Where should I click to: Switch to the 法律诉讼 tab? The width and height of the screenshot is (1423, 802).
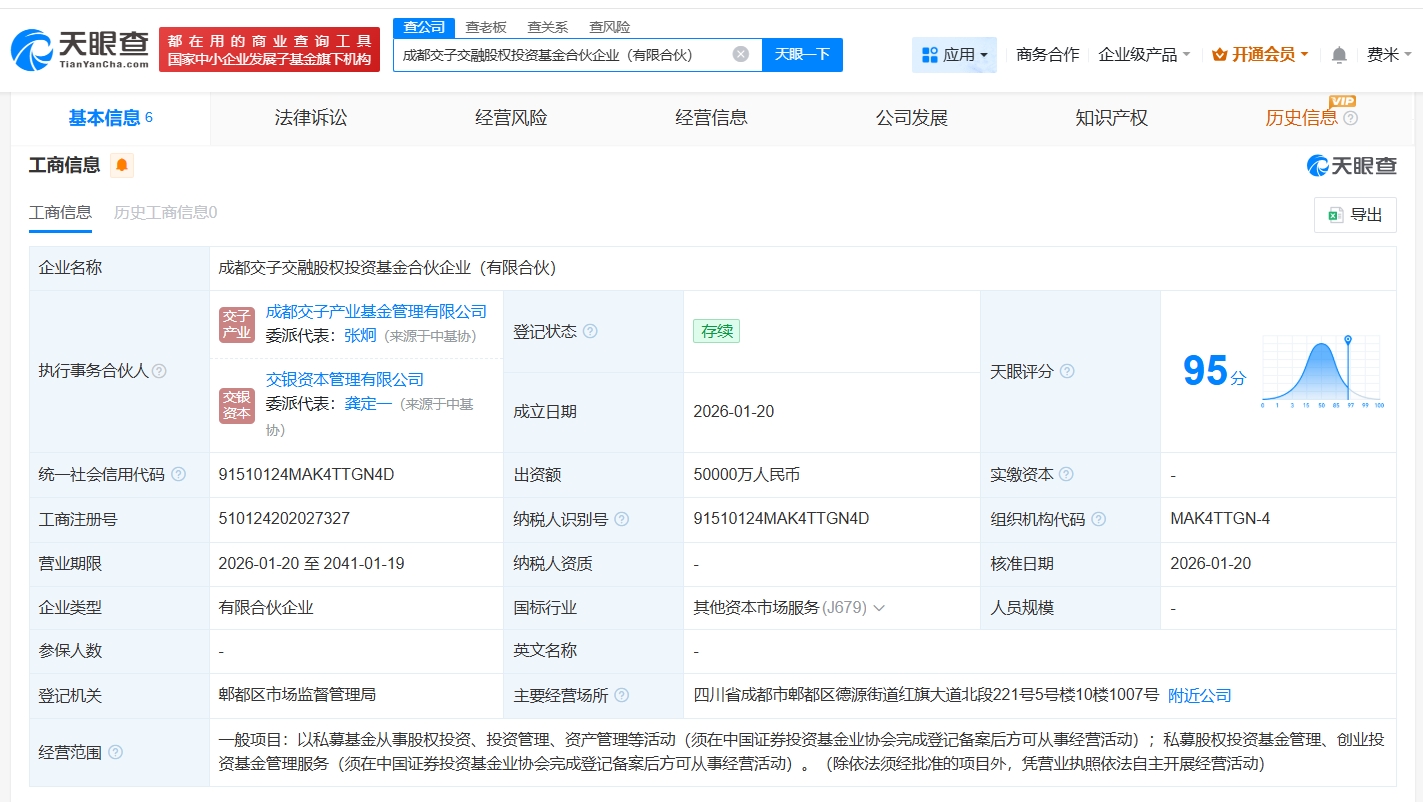coord(311,118)
